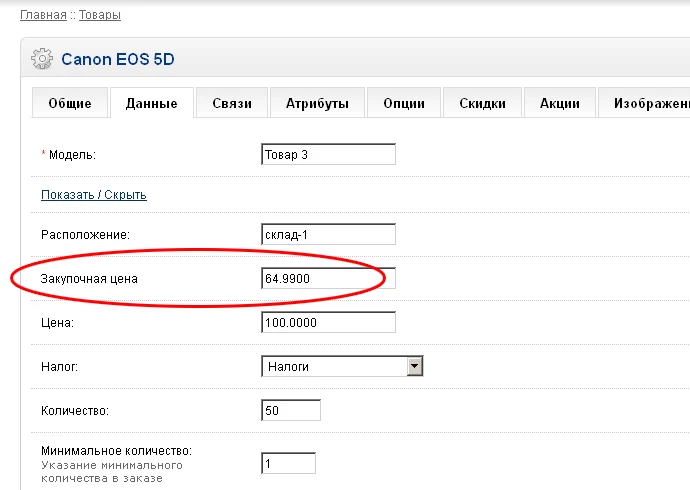Switch to the Общие tab

click(x=70, y=103)
